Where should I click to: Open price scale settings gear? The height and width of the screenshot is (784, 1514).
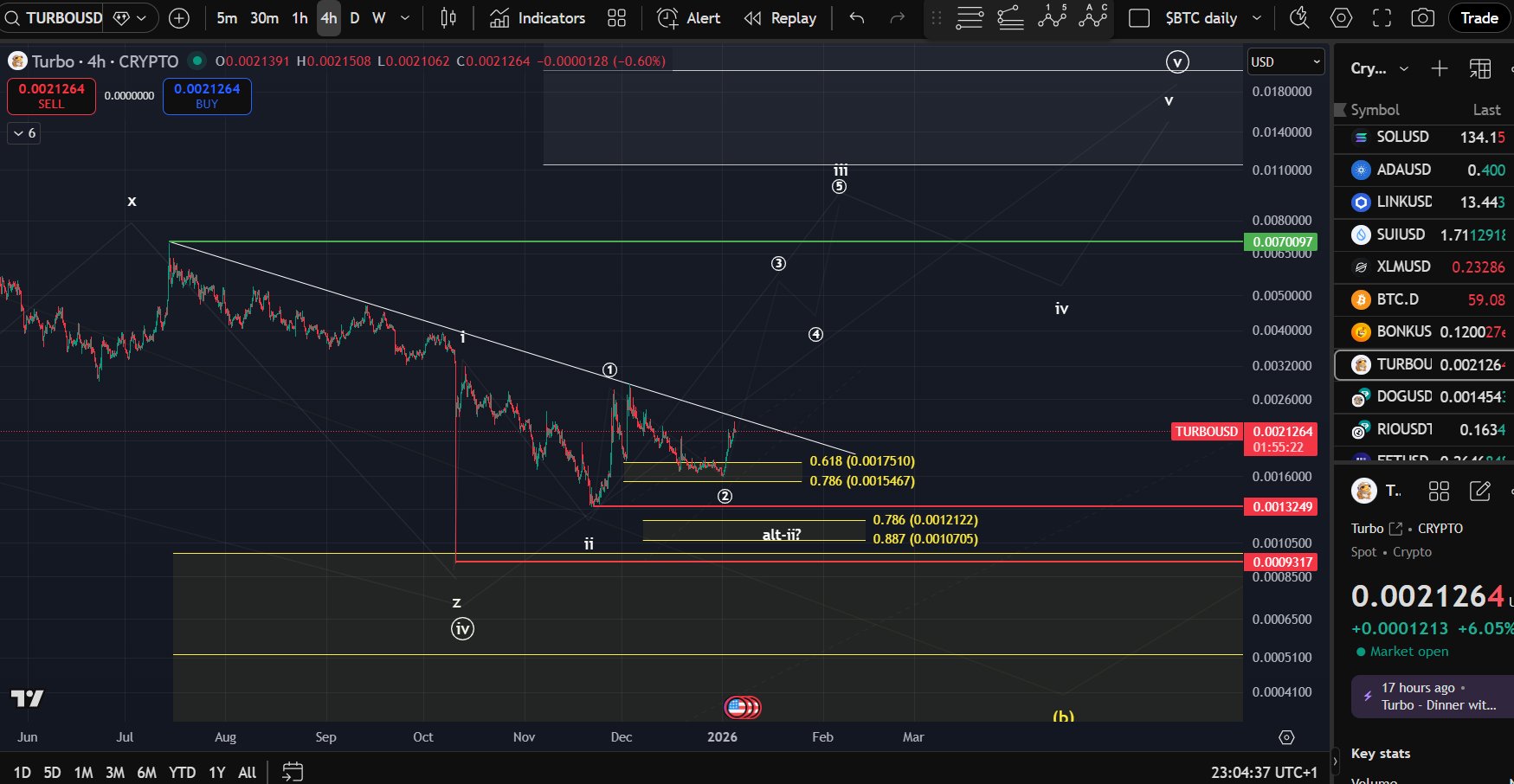[x=1286, y=737]
